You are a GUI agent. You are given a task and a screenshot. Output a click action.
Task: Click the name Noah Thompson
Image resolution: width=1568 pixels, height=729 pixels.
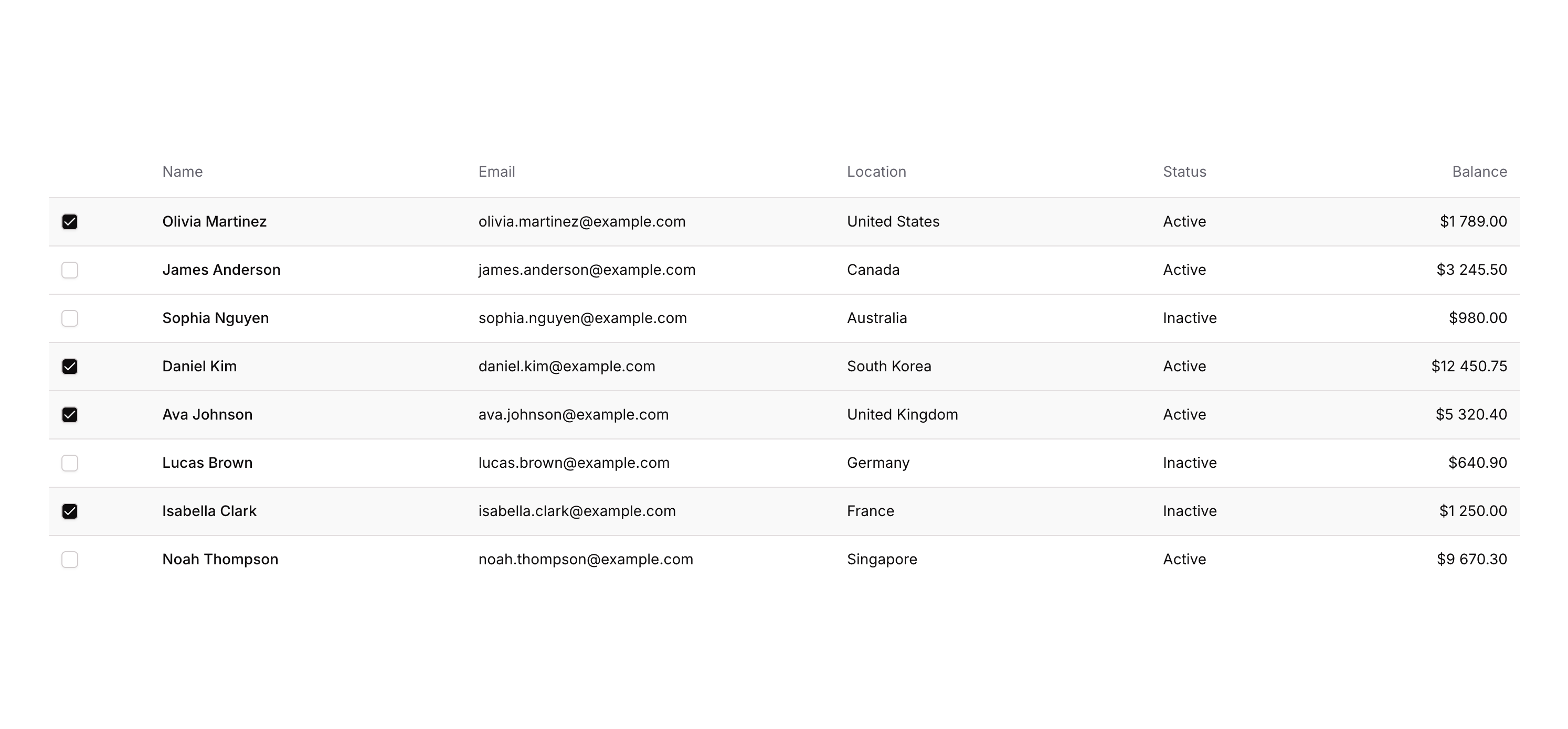pos(220,559)
